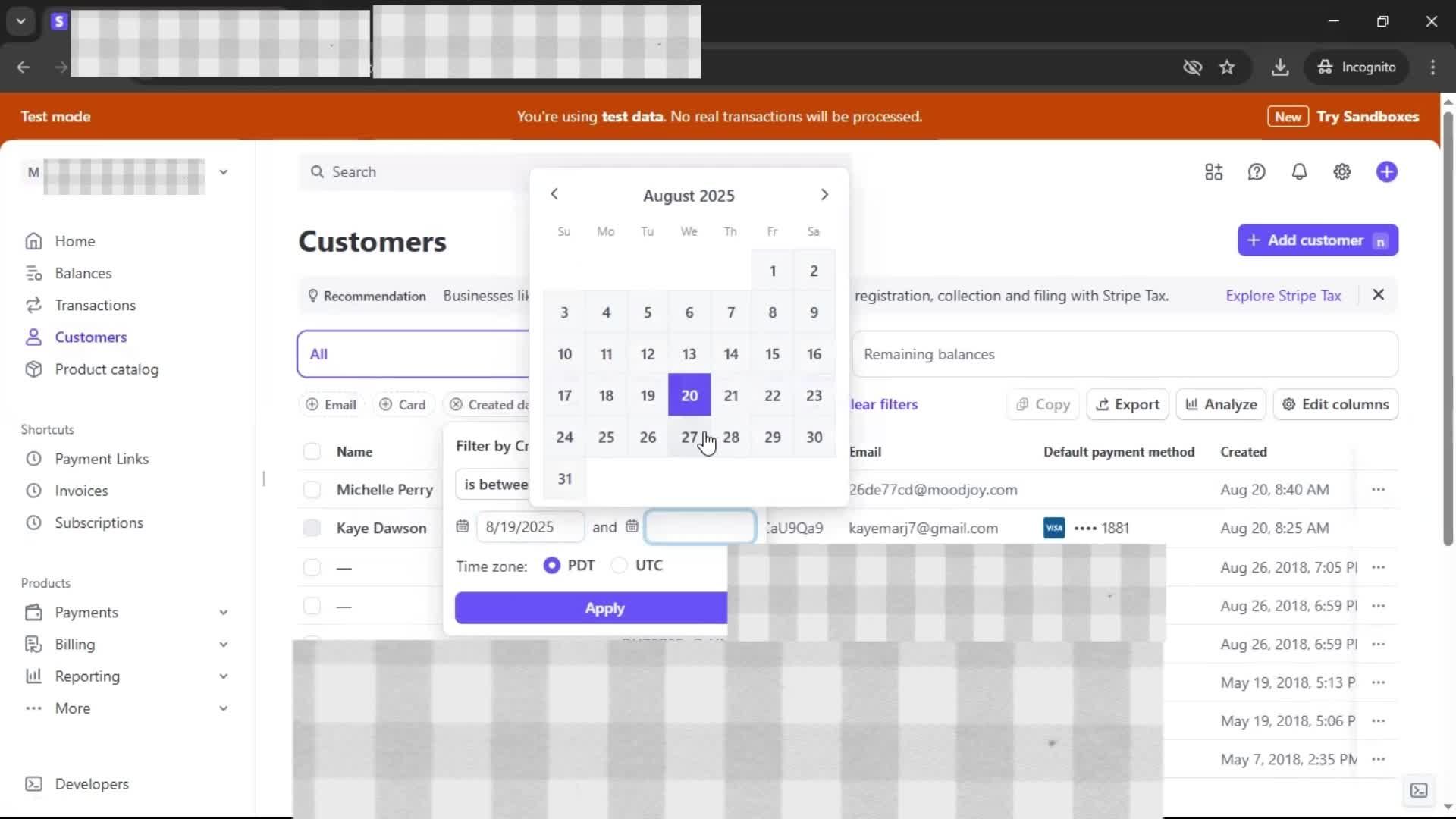The height and width of the screenshot is (819, 1456).
Task: Click the purple plus create icon
Action: click(x=1386, y=172)
